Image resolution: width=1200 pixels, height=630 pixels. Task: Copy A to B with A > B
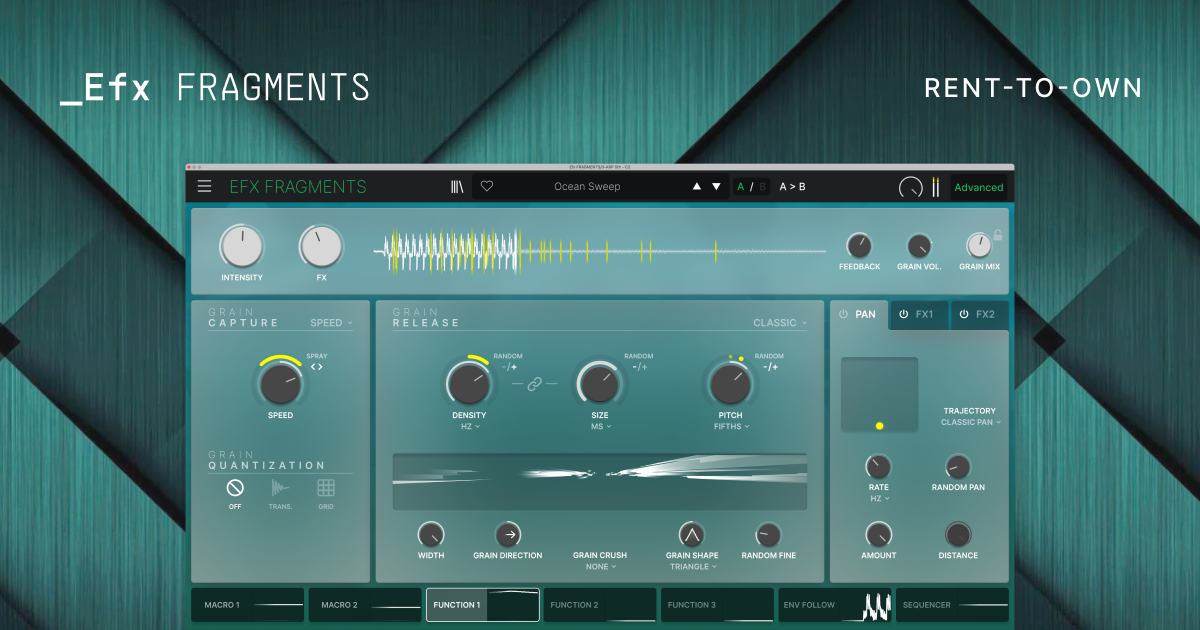[792, 187]
